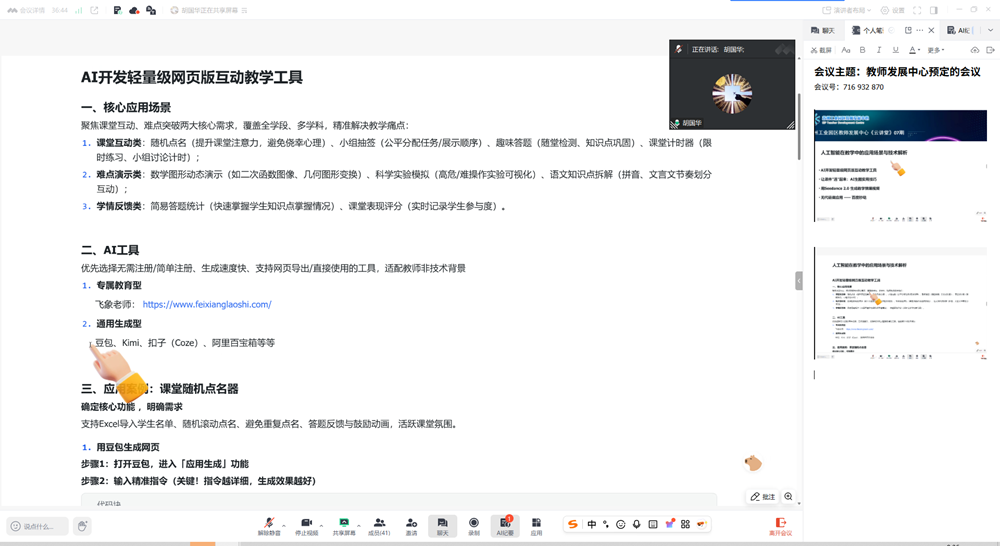1000x546 pixels.
Task: Click the Sogou input method logo
Action: coord(573,524)
